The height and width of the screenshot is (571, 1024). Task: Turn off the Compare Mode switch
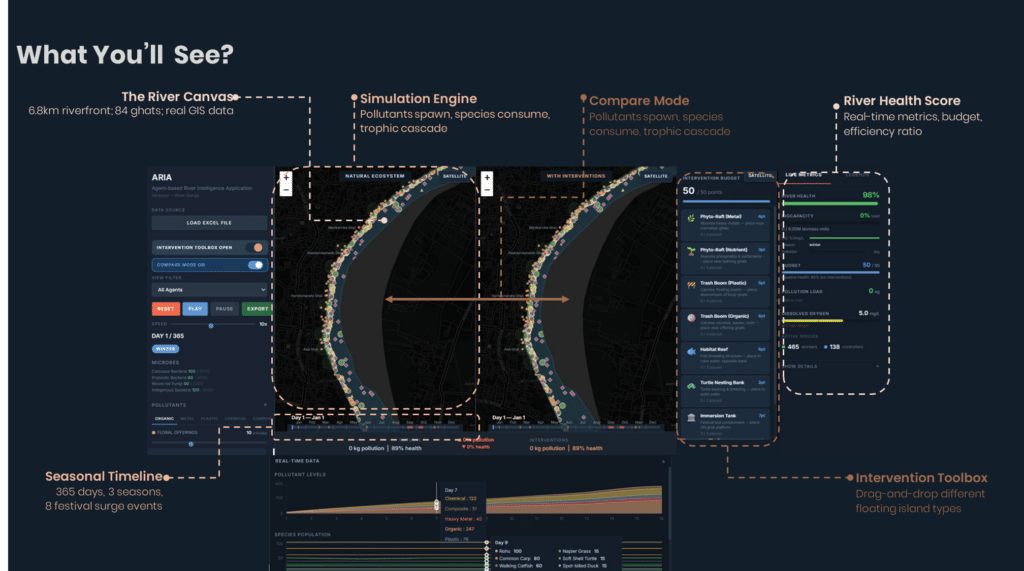point(257,265)
